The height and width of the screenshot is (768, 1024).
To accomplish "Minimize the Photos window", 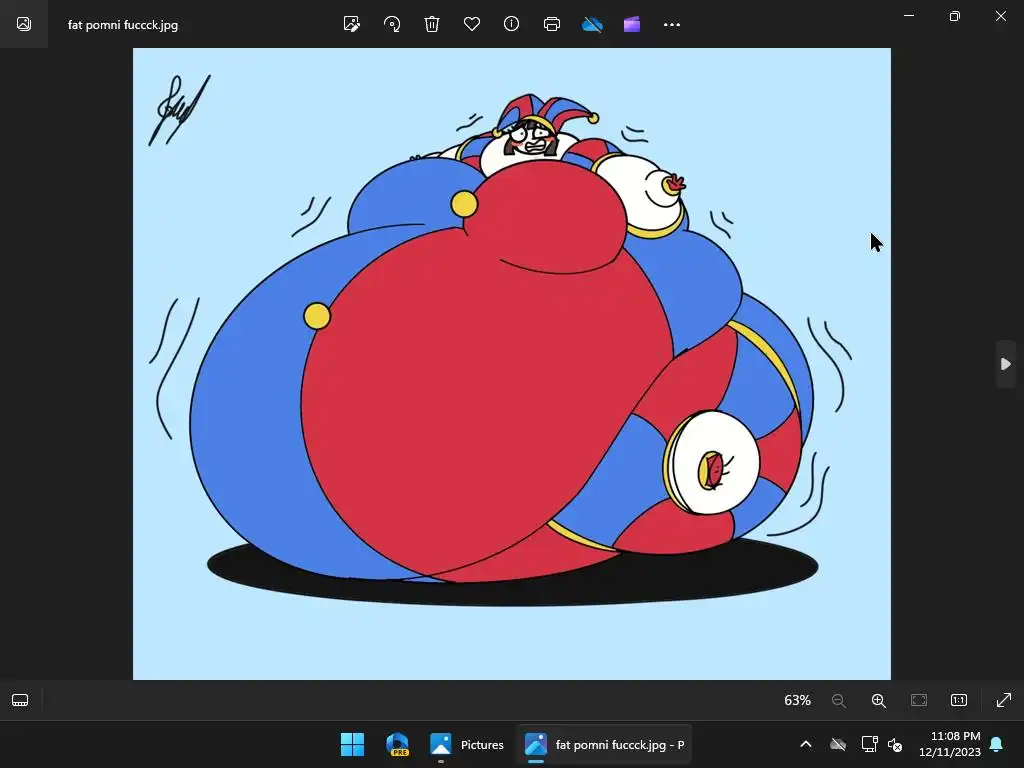I will pos(908,16).
